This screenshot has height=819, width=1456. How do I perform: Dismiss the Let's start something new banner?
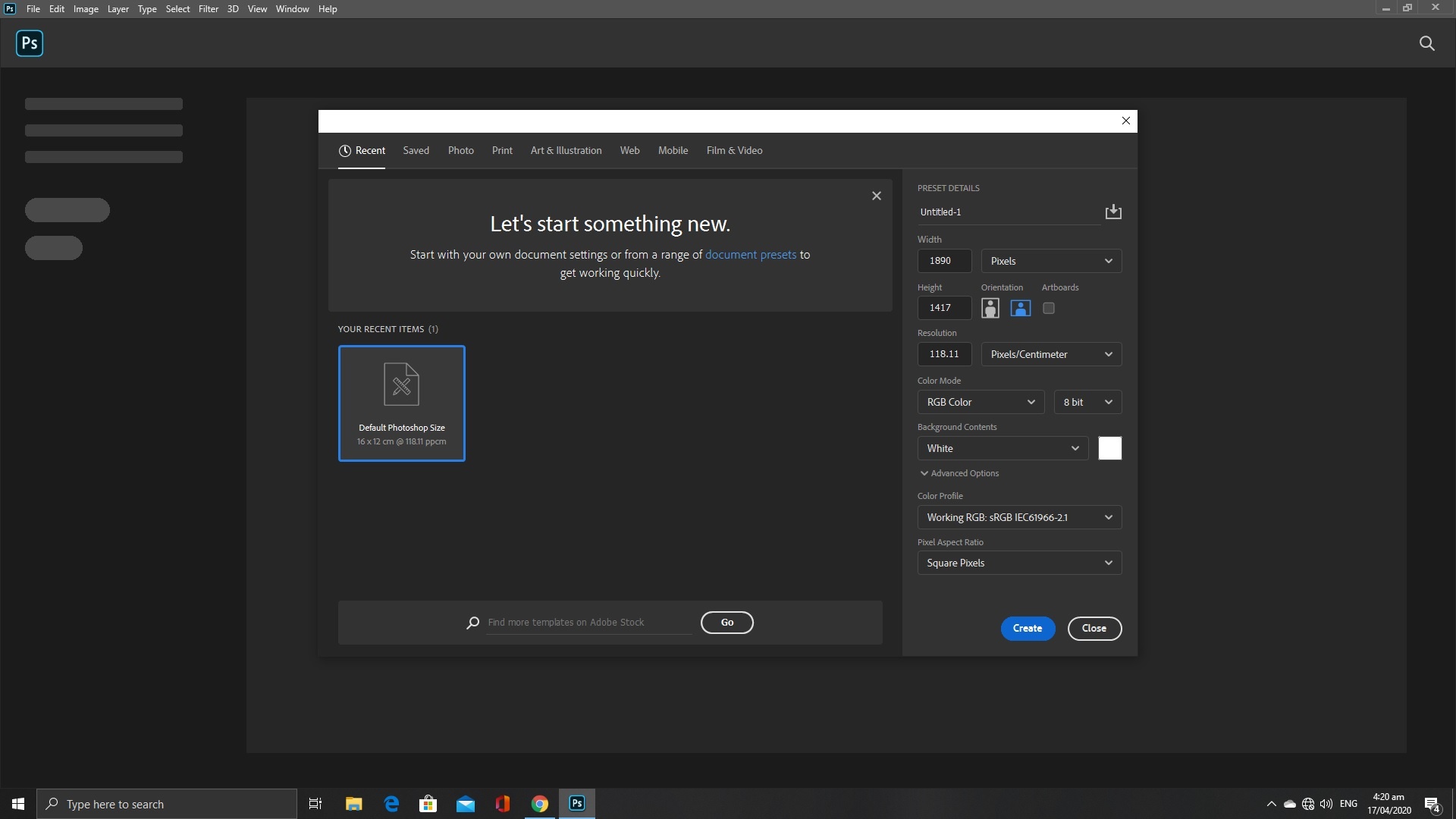coord(877,196)
